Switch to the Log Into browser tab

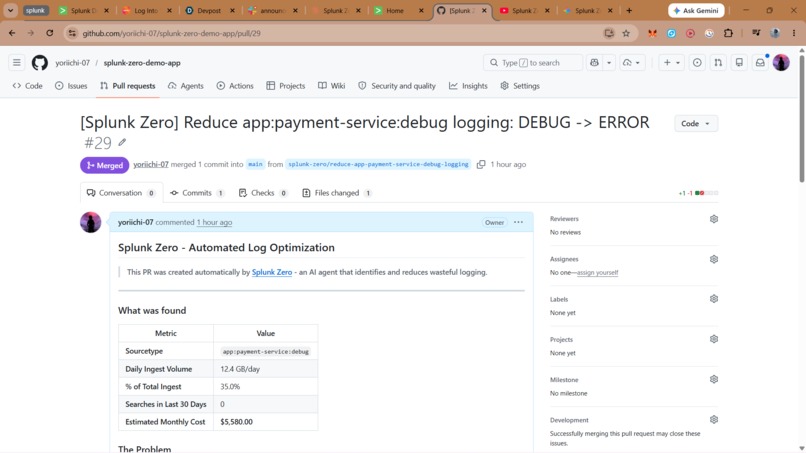click(145, 10)
